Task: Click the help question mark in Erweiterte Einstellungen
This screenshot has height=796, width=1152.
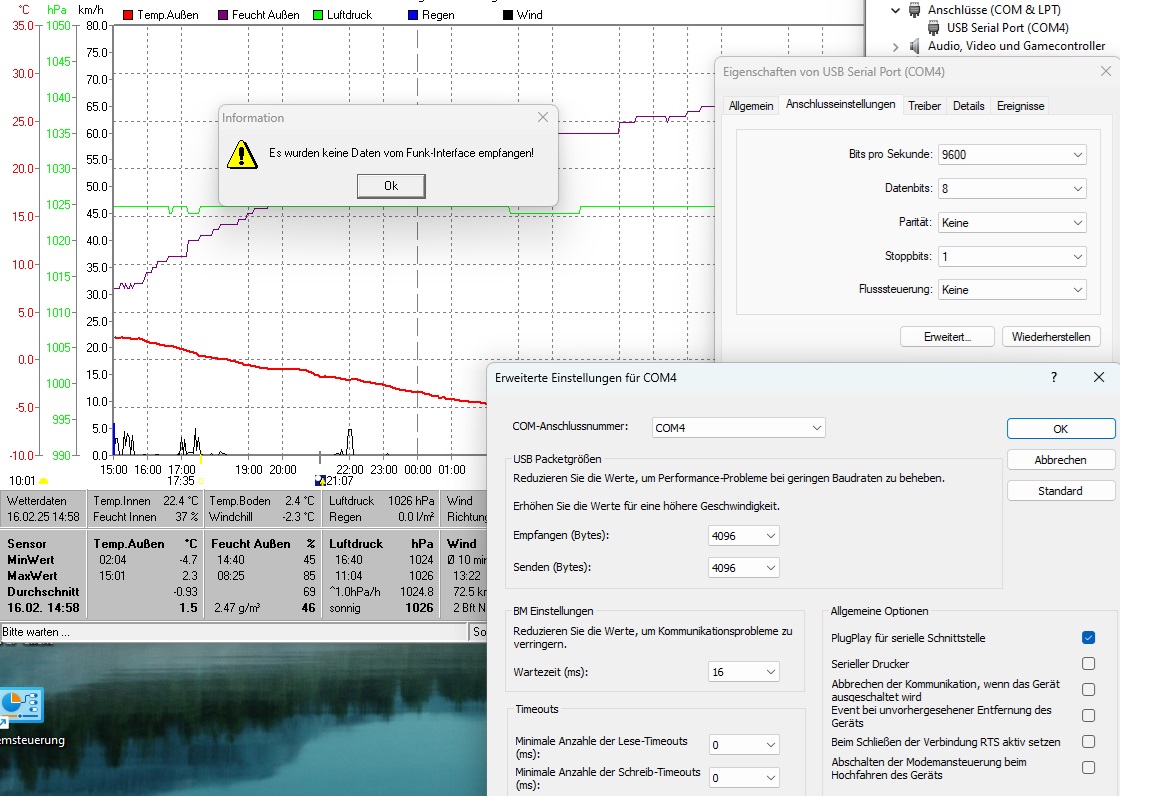Action: tap(1053, 377)
